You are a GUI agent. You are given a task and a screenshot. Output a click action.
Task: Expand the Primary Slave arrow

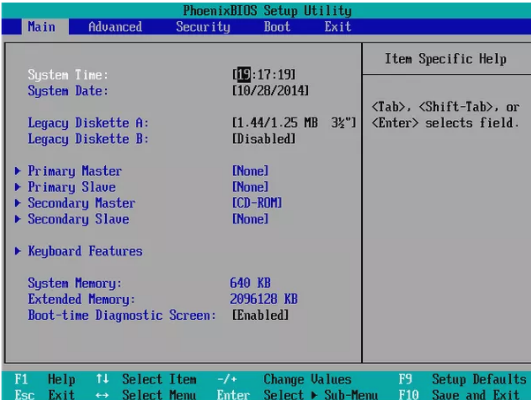point(18,187)
